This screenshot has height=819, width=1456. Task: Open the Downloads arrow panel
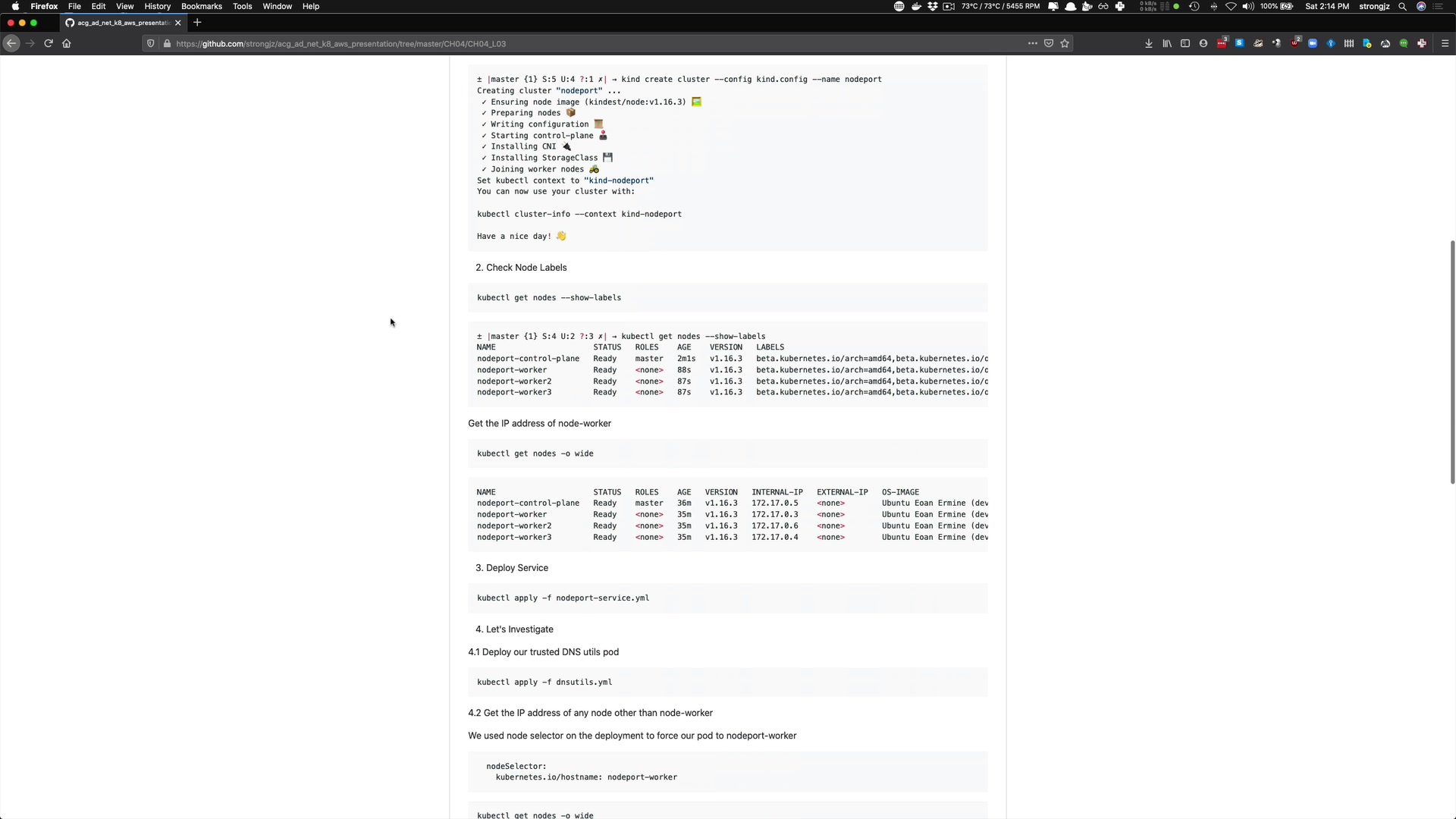[1148, 43]
